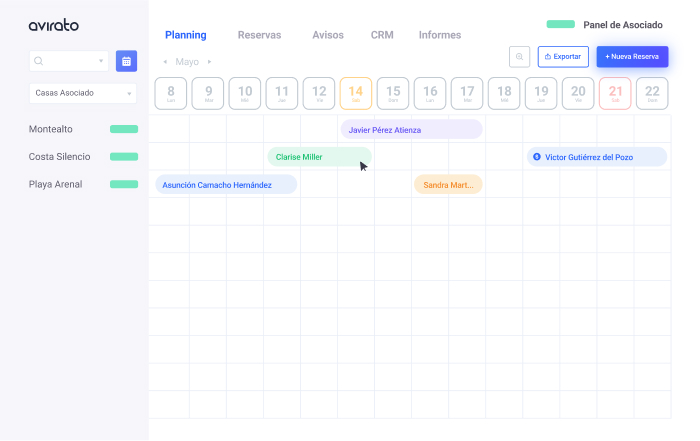Toggle the Costa Silencio green switch
This screenshot has width=700, height=441.
click(123, 157)
